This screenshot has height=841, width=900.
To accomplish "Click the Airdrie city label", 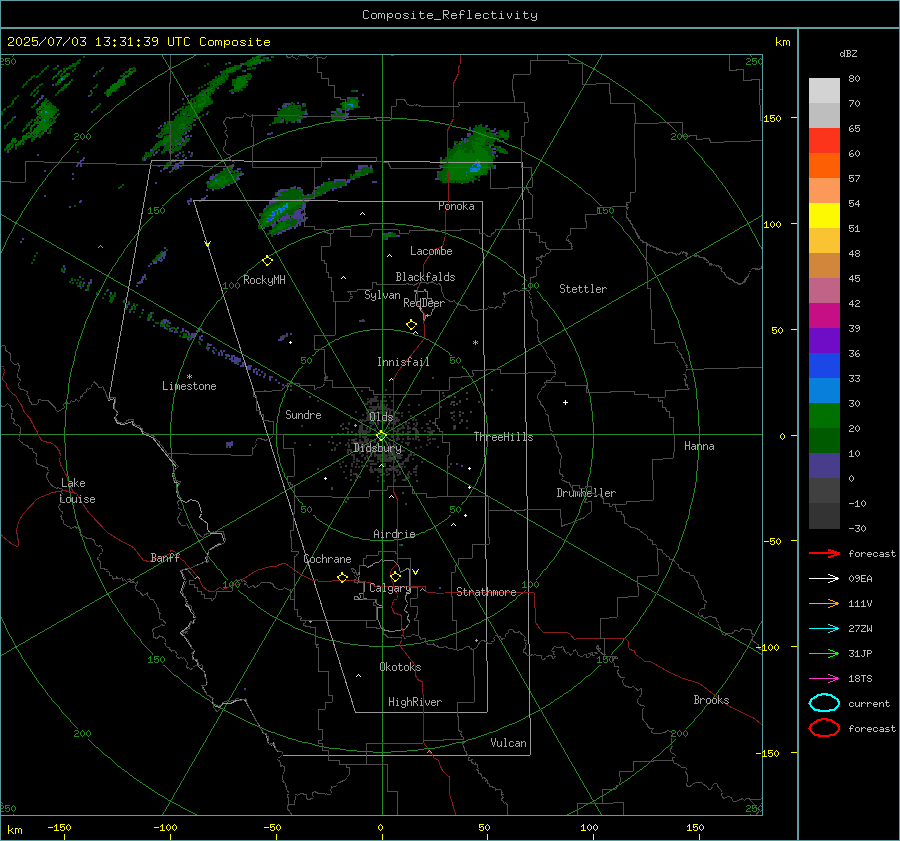I will 394,534.
